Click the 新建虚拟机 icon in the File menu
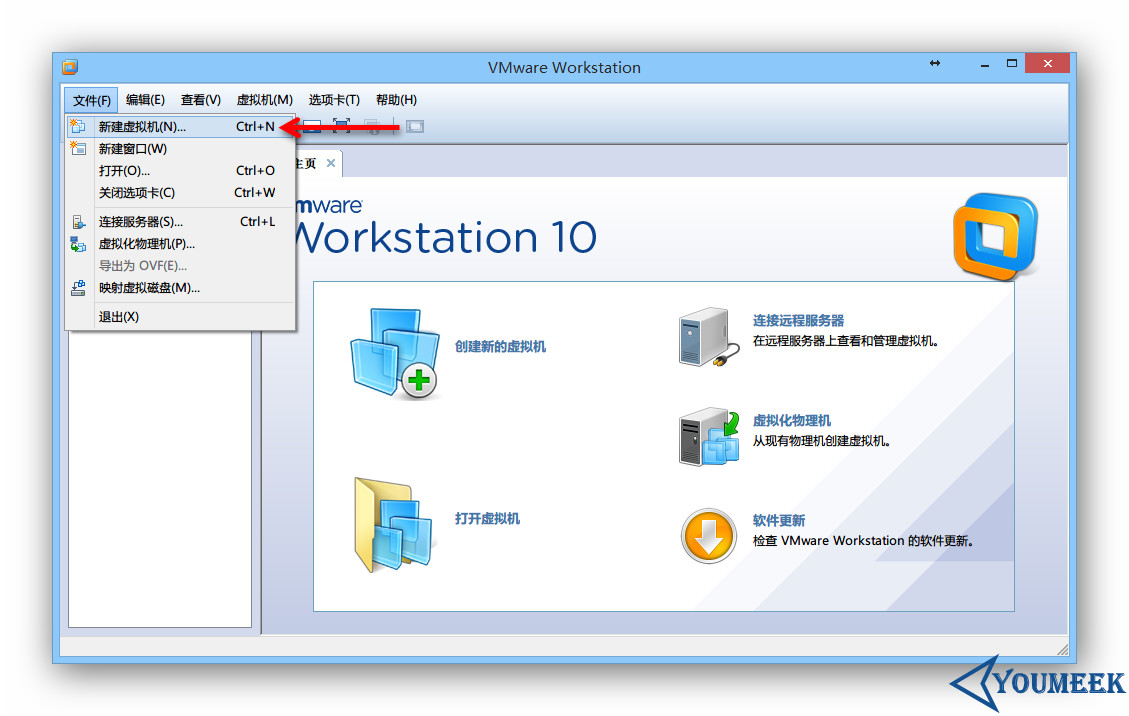Image resolution: width=1129 pixels, height=716 pixels. click(78, 126)
